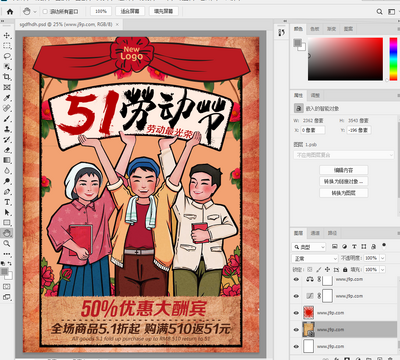Toggle lock all padlock icon
400x360 pixels.
tap(345, 269)
